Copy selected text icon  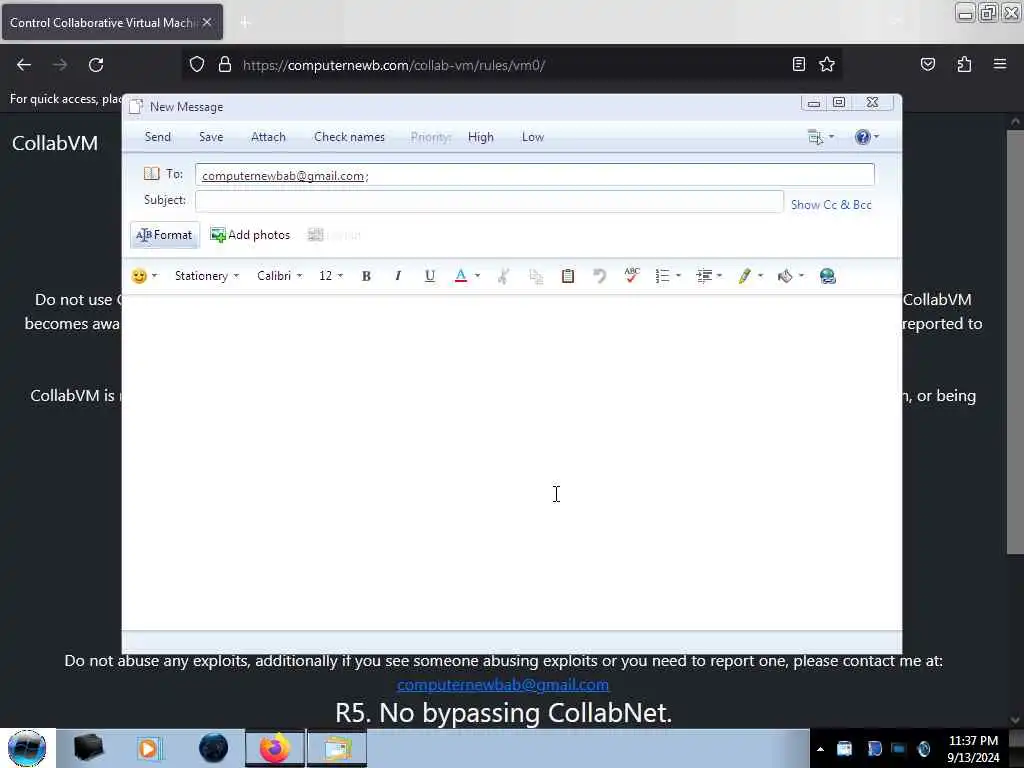tap(536, 276)
